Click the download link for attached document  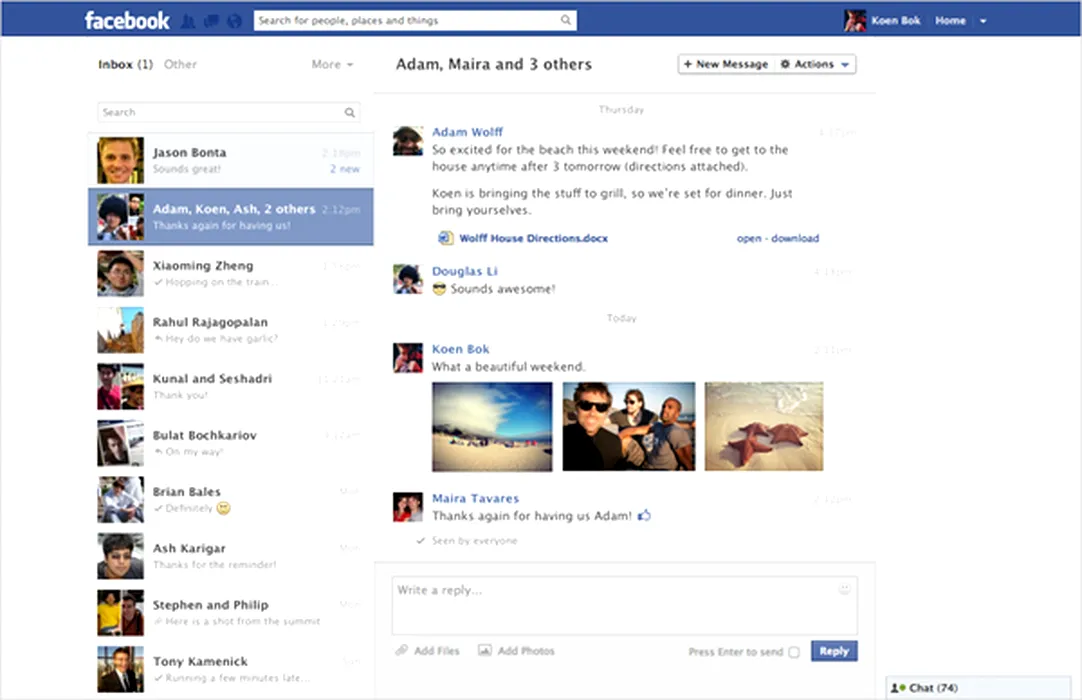[795, 238]
